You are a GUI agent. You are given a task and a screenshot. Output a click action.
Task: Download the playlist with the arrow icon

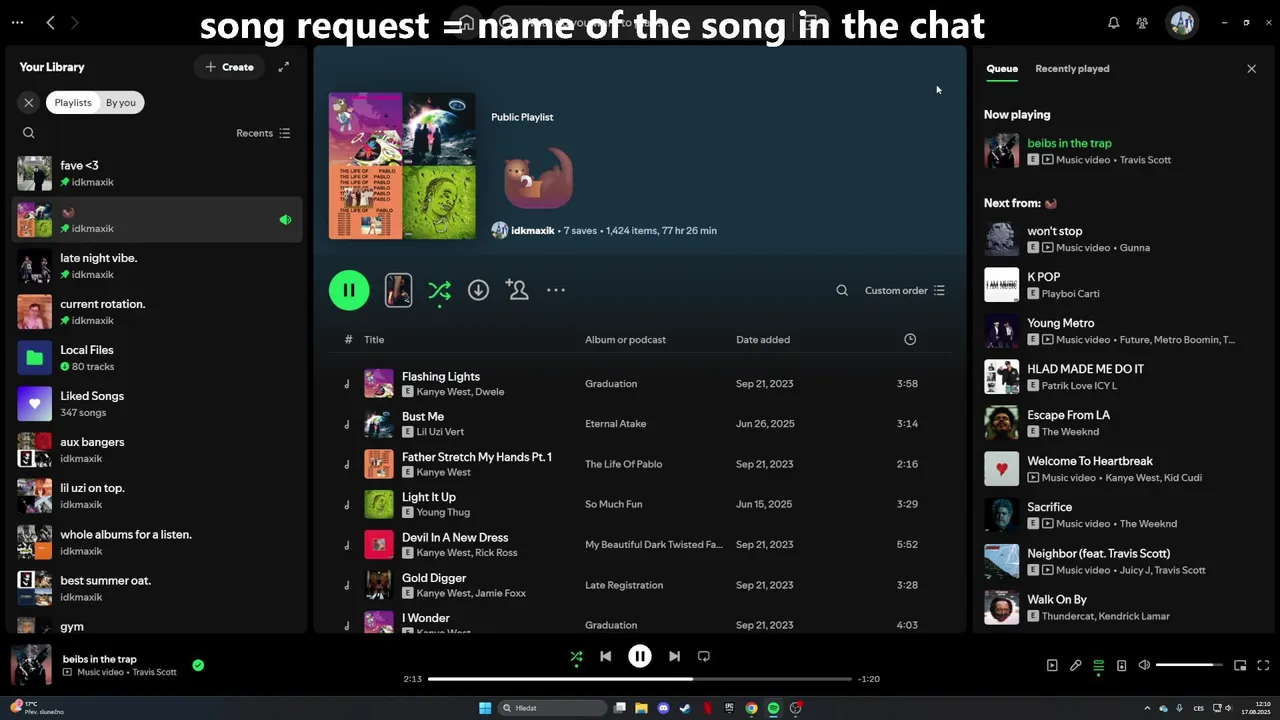[478, 290]
